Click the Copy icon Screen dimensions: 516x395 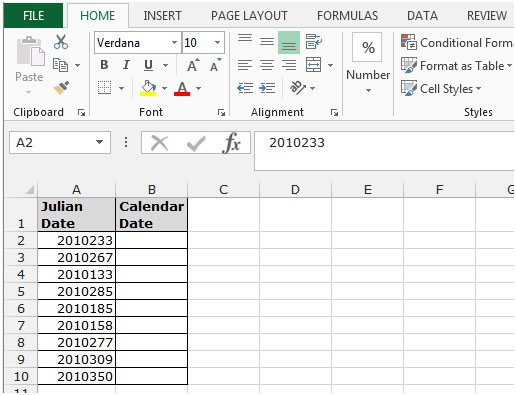(x=60, y=65)
